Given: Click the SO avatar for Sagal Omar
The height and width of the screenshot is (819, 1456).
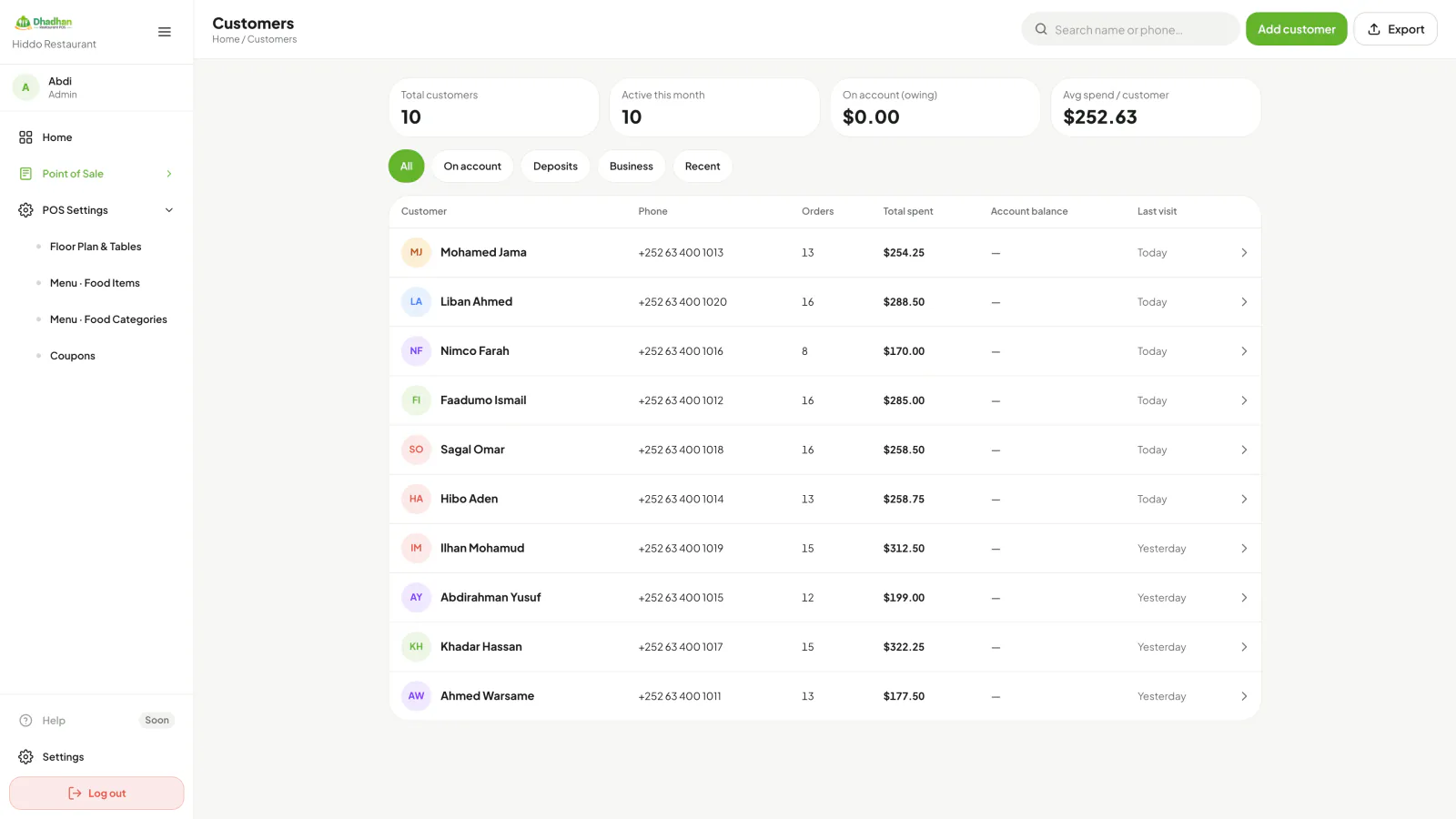Looking at the screenshot, I should pyautogui.click(x=416, y=450).
